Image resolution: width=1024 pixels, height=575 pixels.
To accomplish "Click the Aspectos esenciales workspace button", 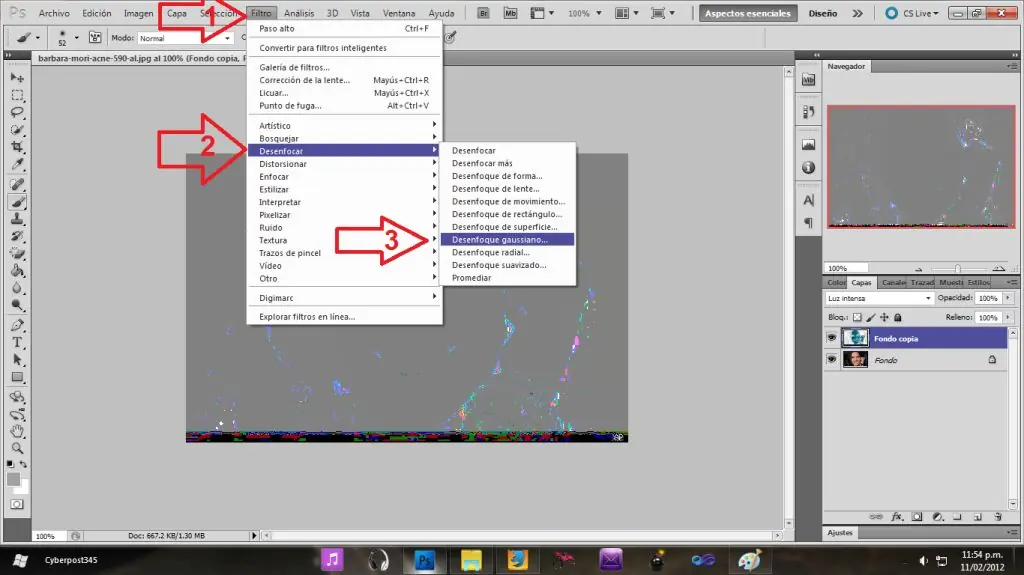I will point(748,13).
